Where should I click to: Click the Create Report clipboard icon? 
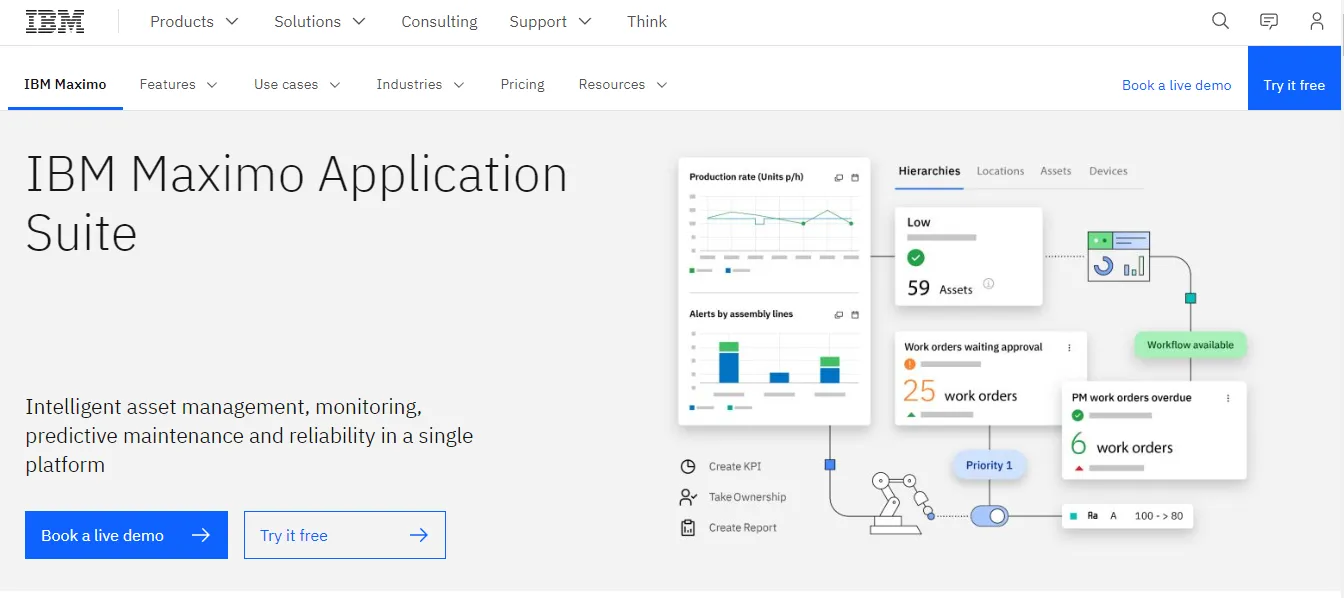pyautogui.click(x=688, y=528)
